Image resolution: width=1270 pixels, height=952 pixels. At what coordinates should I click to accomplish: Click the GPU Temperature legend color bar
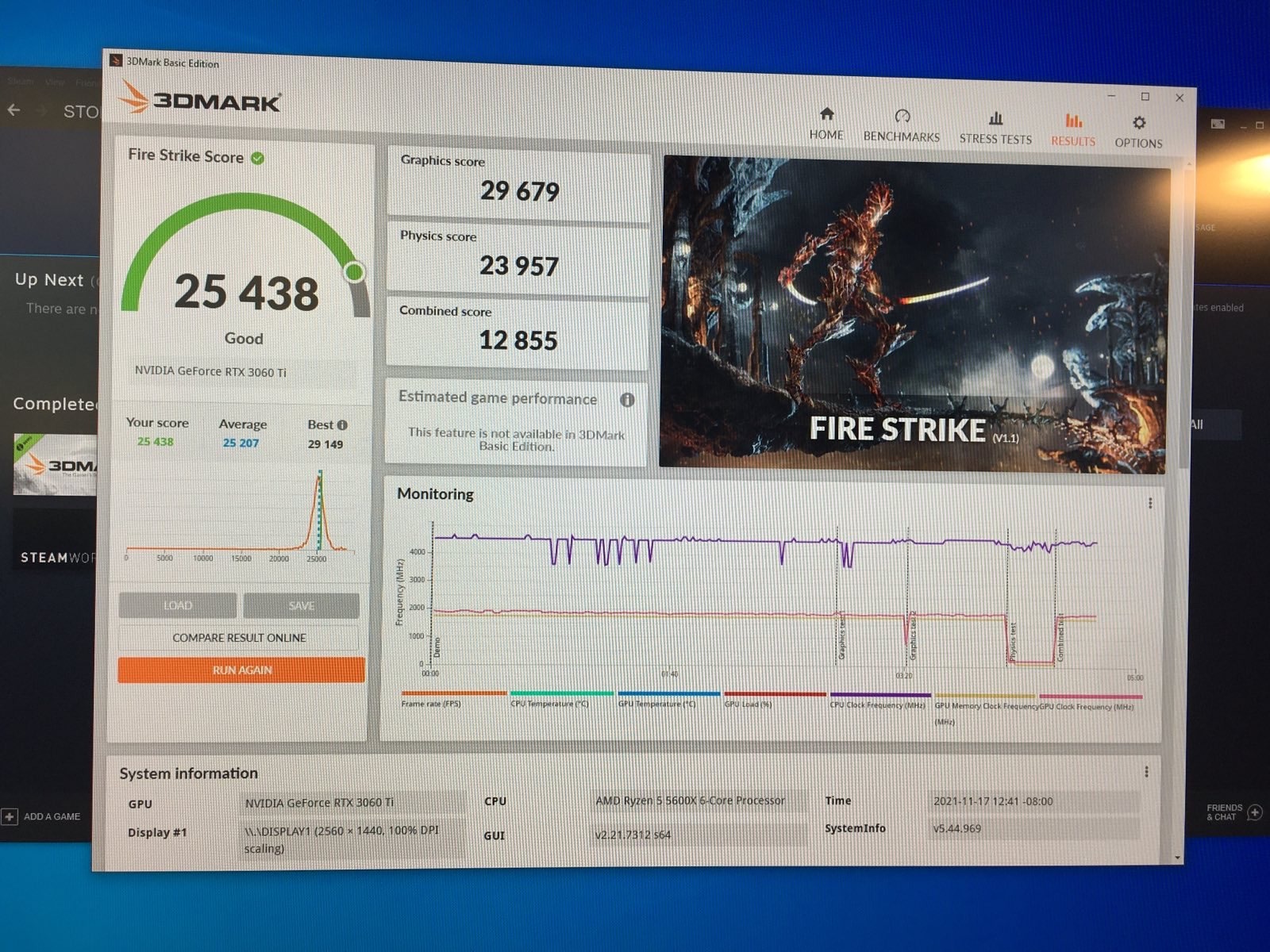[669, 693]
